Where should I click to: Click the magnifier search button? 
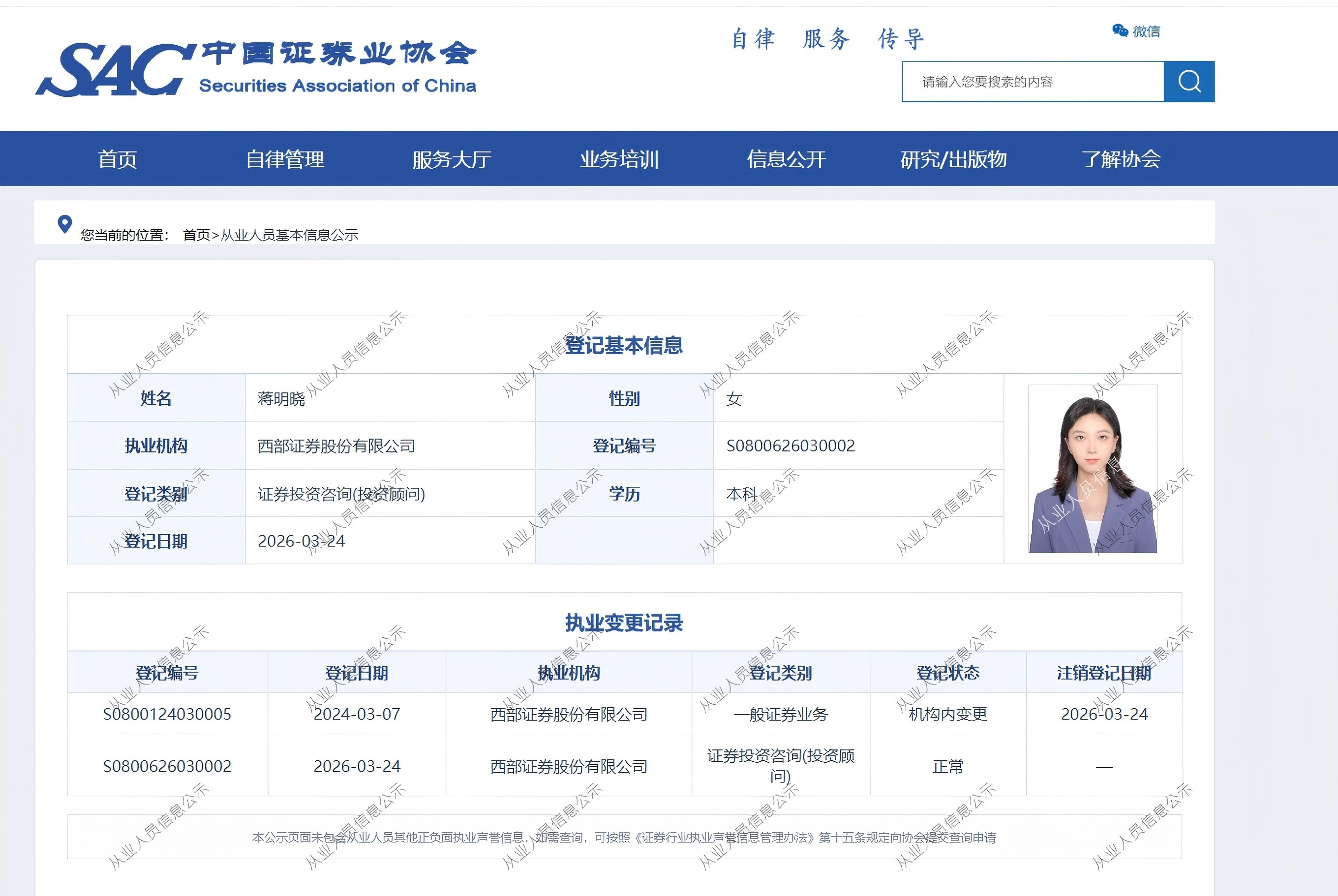click(1189, 82)
